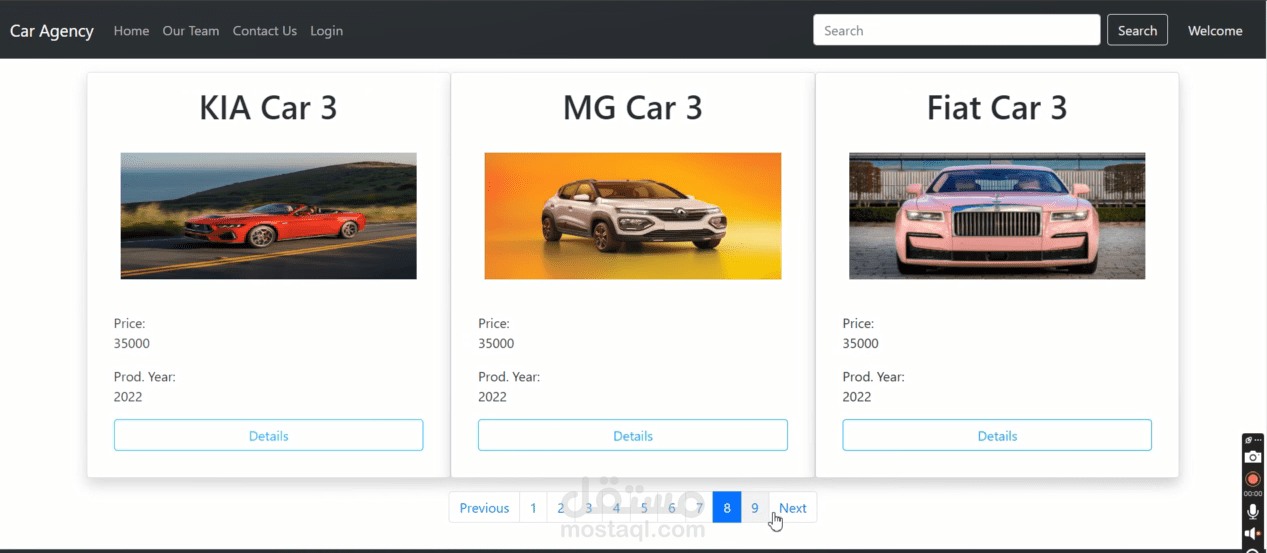Click the KIA Car 3 heading
Viewport: 1267px width, 553px height.
(268, 108)
